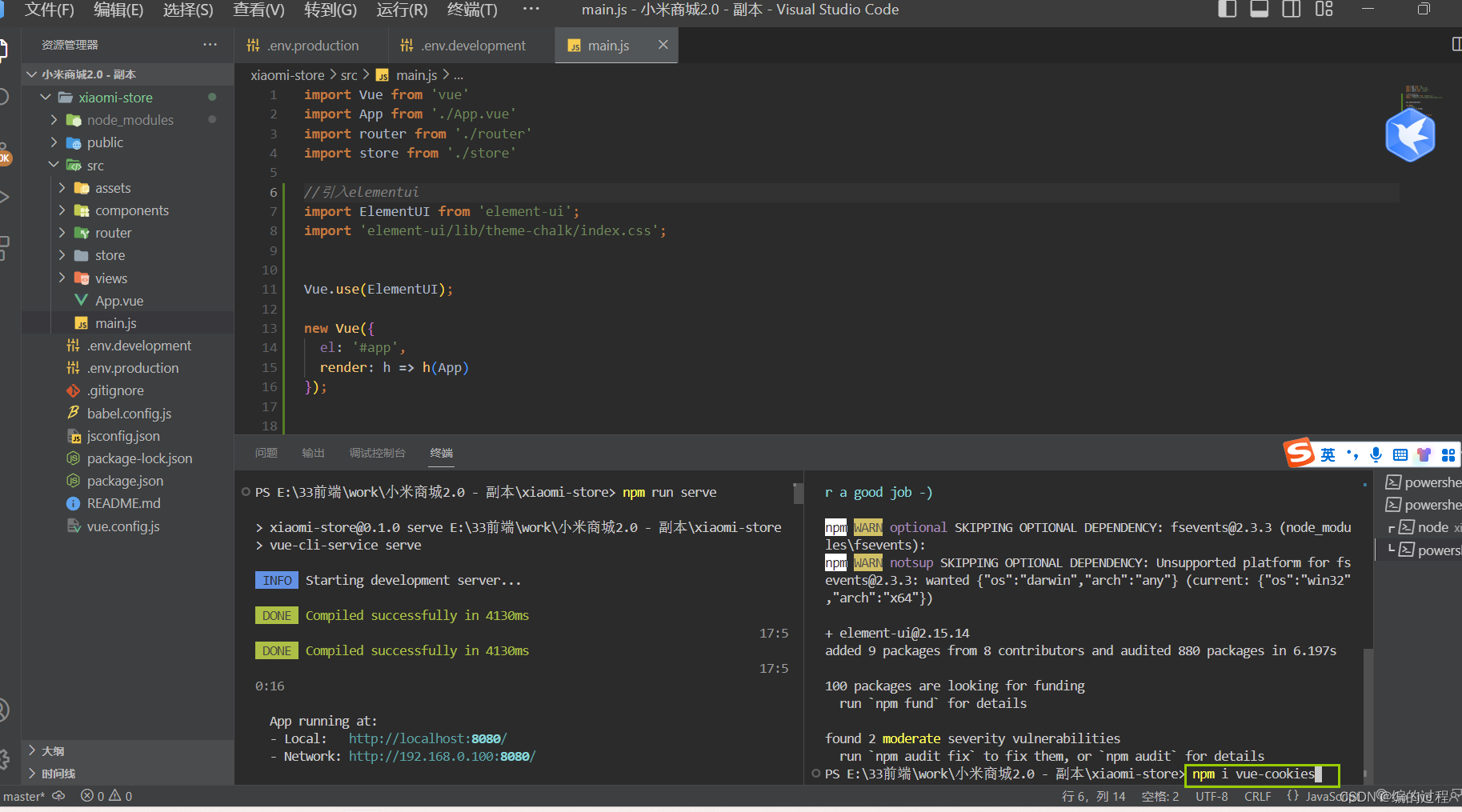Expand the public folder
The width and height of the screenshot is (1462, 812).
point(128,142)
